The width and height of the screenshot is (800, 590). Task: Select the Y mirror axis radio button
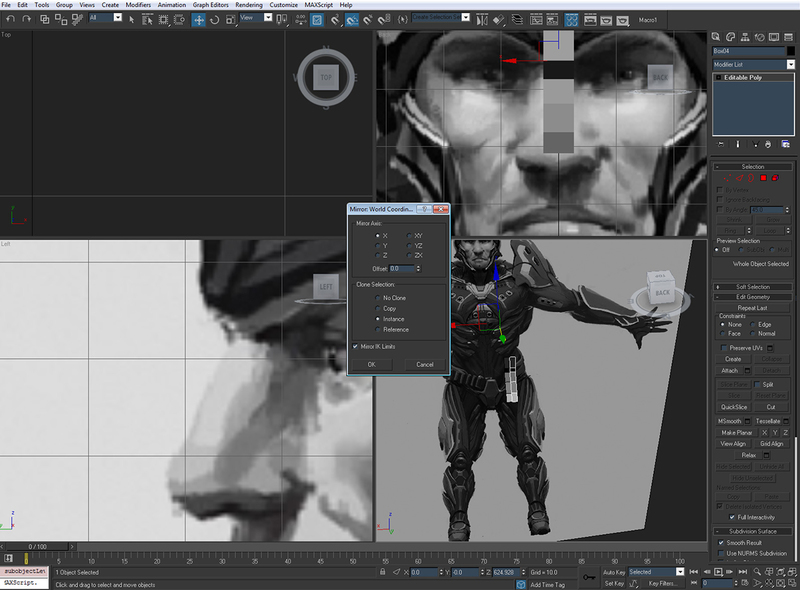(x=378, y=245)
